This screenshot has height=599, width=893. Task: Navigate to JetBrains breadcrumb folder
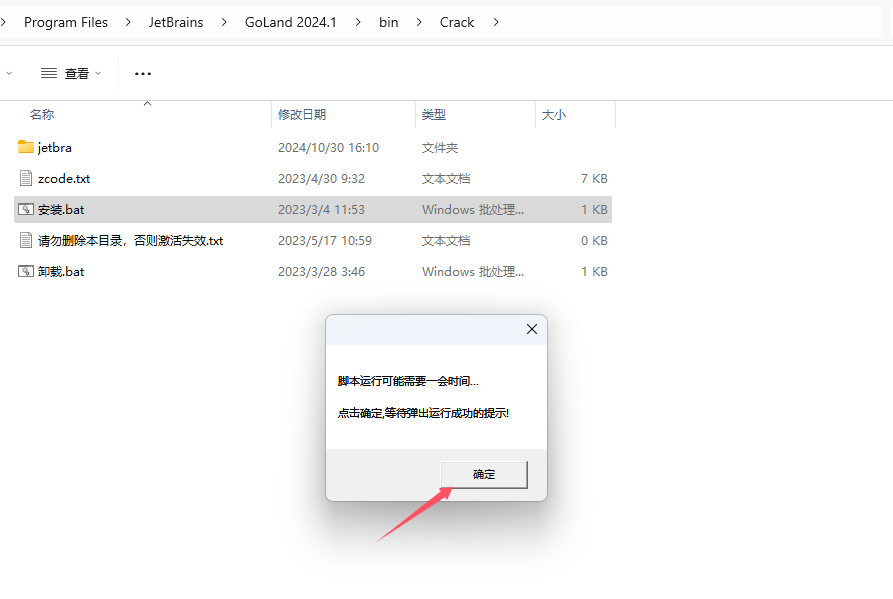pyautogui.click(x=176, y=22)
